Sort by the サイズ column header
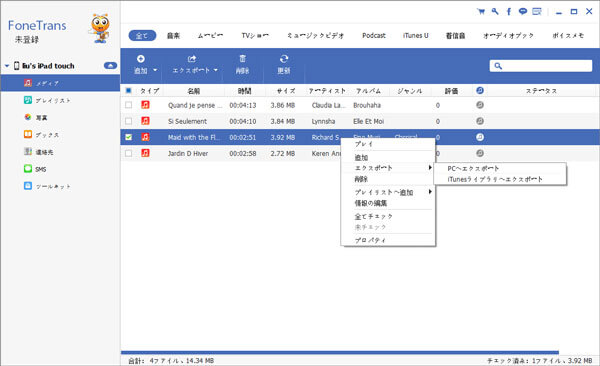Screen dimensions: 600x366 point(286,91)
